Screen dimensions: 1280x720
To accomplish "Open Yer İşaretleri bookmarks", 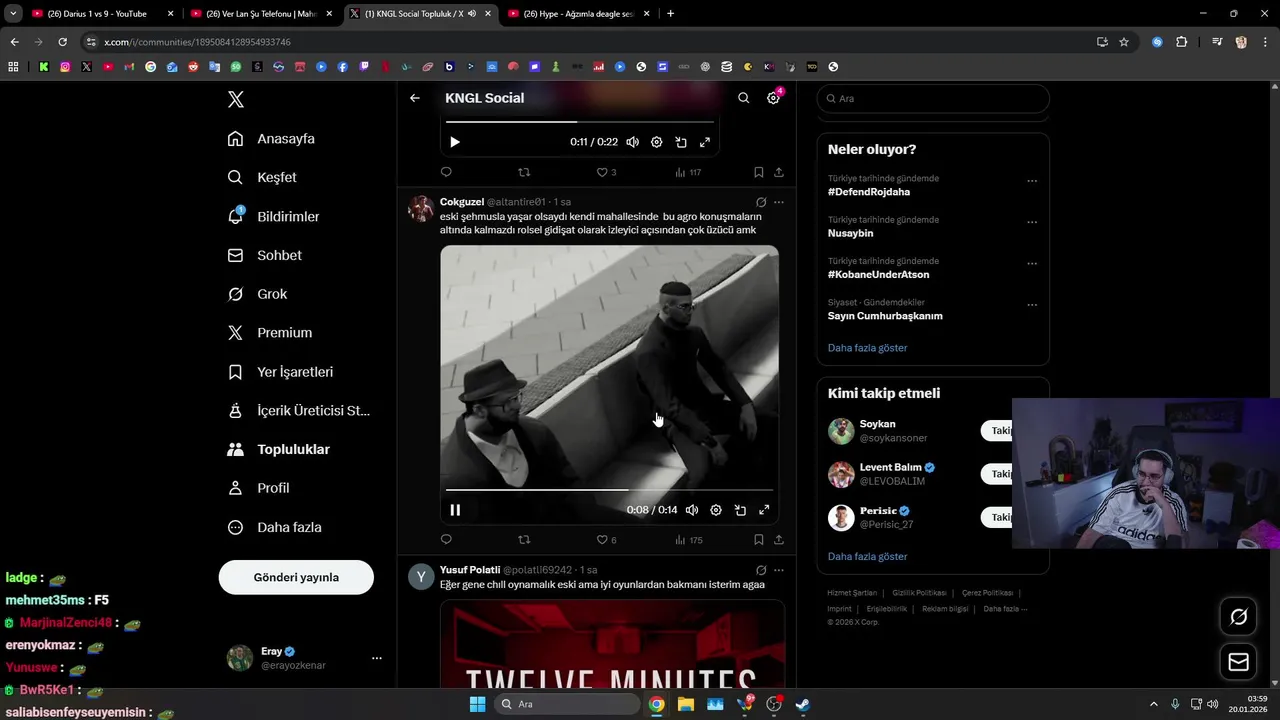I will point(280,372).
